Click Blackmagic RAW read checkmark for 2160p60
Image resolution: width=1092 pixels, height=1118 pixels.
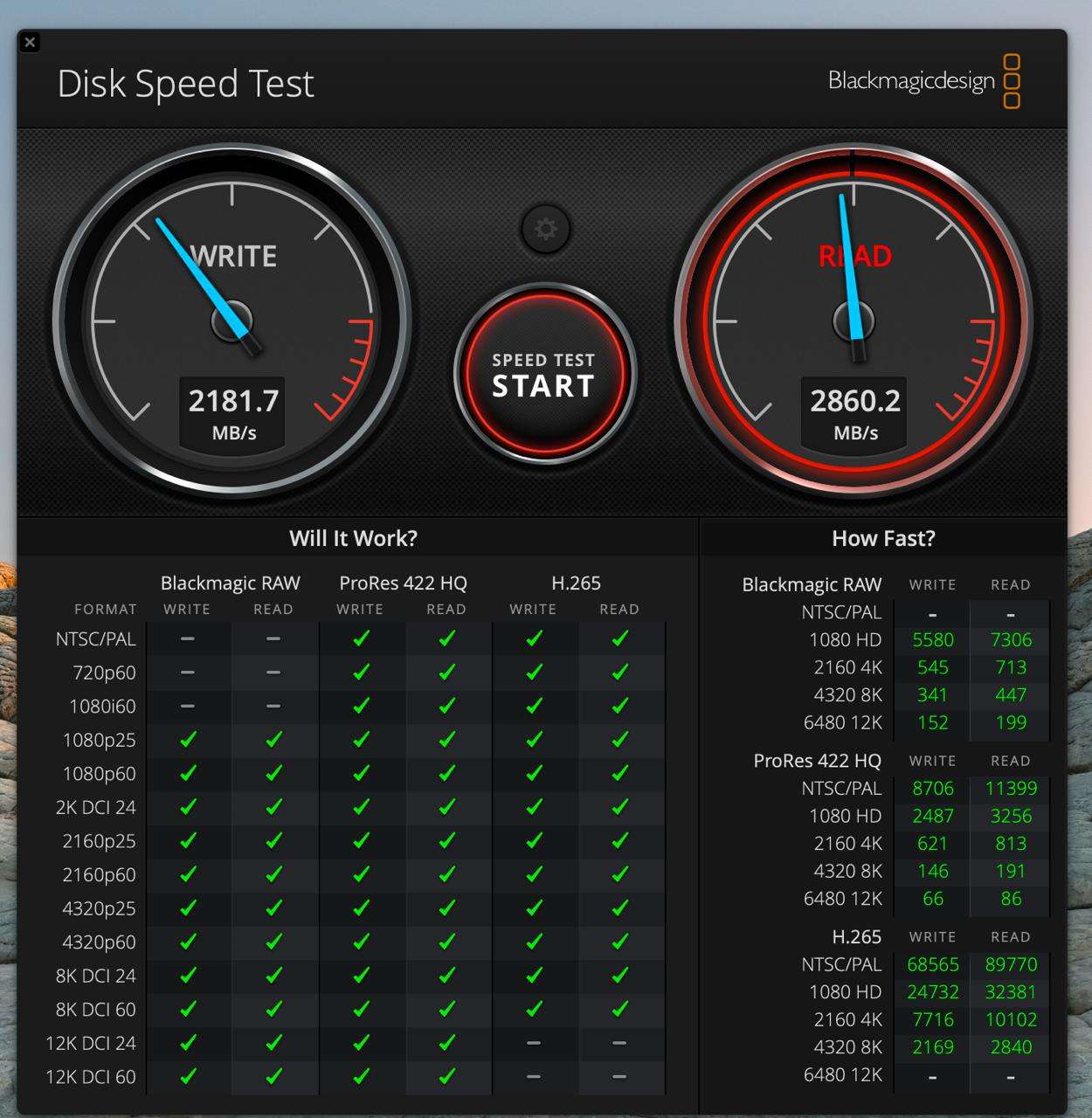[x=274, y=874]
